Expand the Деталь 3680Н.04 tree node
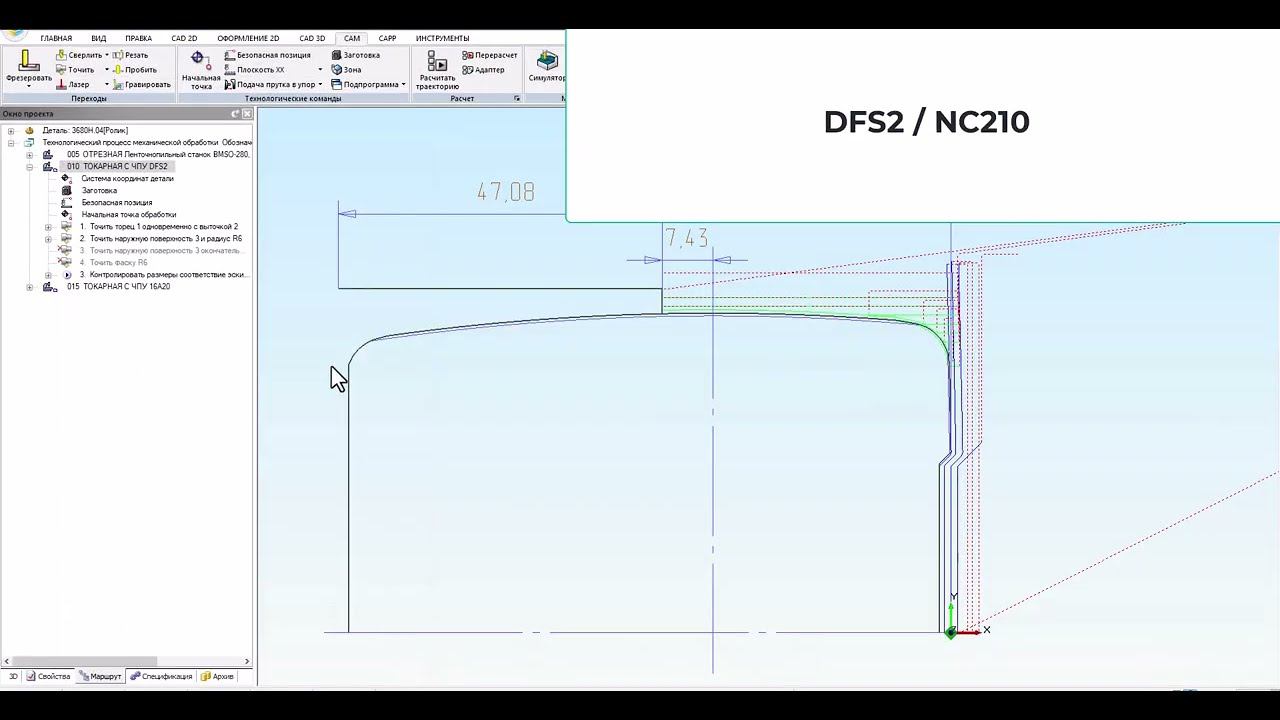 (10, 131)
